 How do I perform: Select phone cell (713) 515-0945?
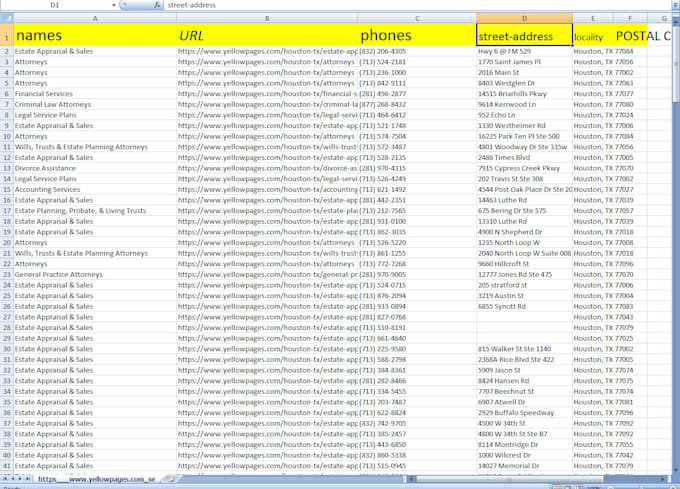point(417,466)
